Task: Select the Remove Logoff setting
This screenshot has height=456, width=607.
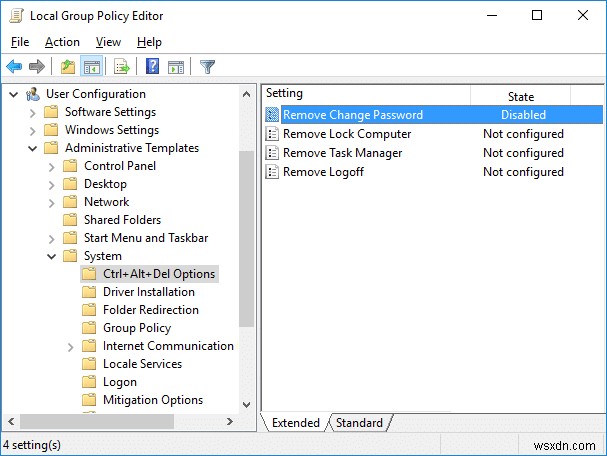Action: coord(324,172)
